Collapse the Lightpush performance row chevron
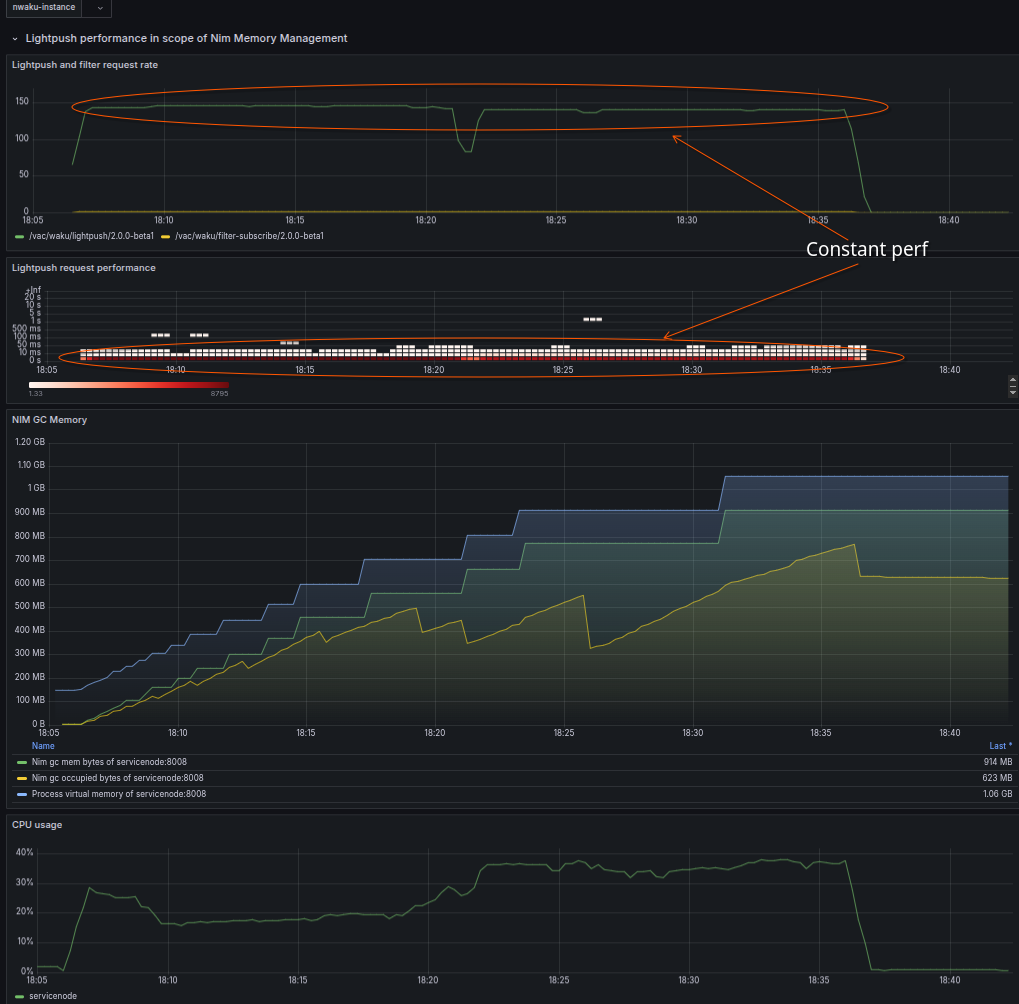1019x1004 pixels. (15, 39)
